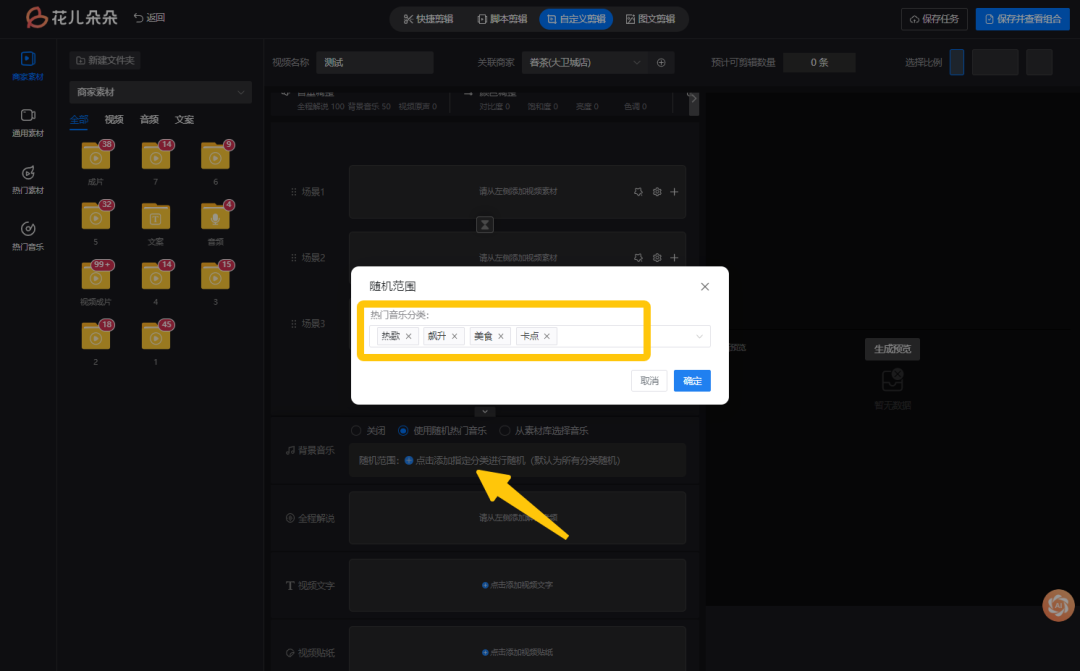Click 新建文件夹 button
This screenshot has height=671, width=1080.
(x=105, y=61)
